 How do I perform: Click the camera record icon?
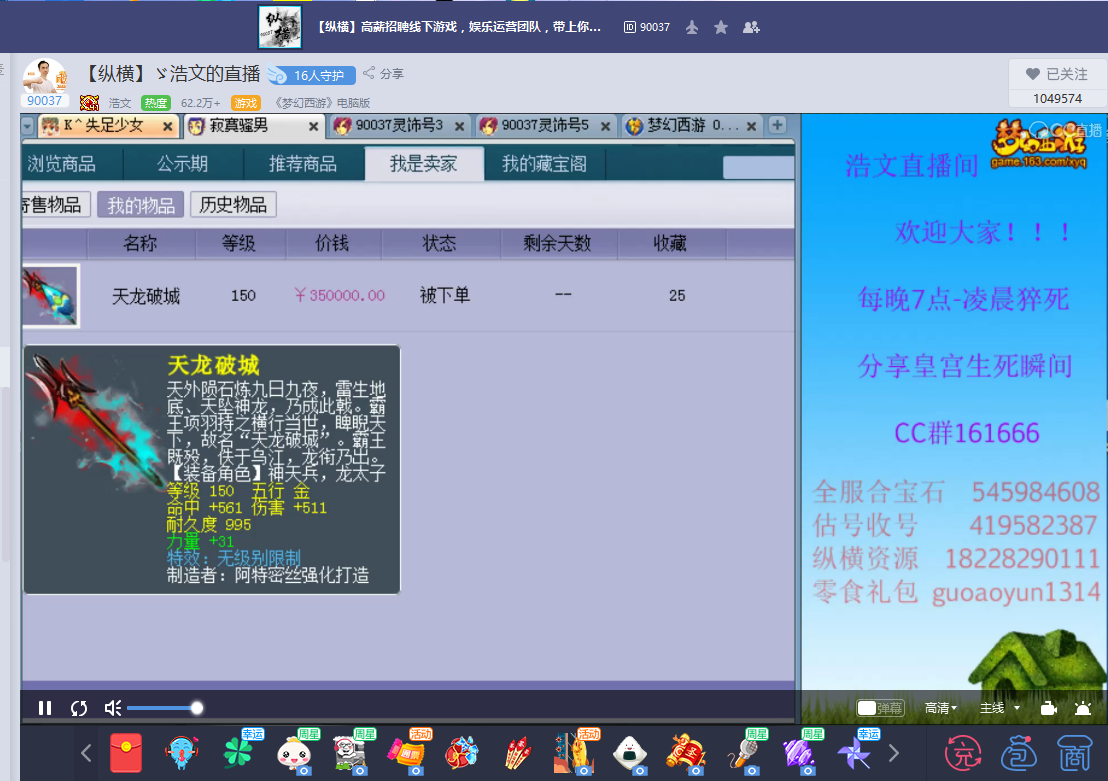tap(1049, 707)
